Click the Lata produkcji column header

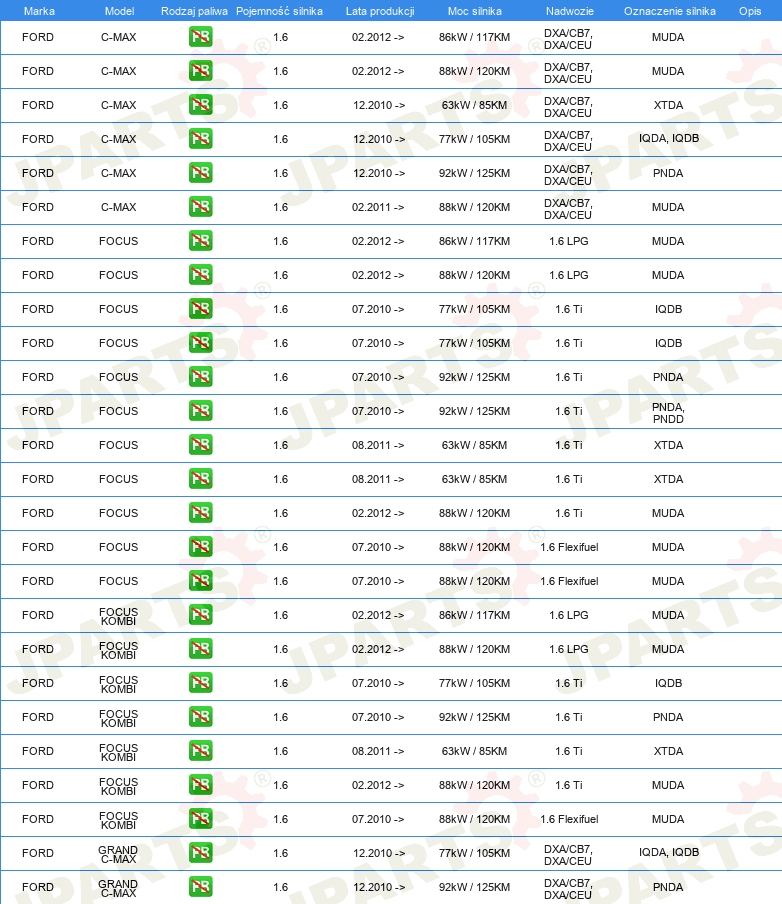[380, 11]
